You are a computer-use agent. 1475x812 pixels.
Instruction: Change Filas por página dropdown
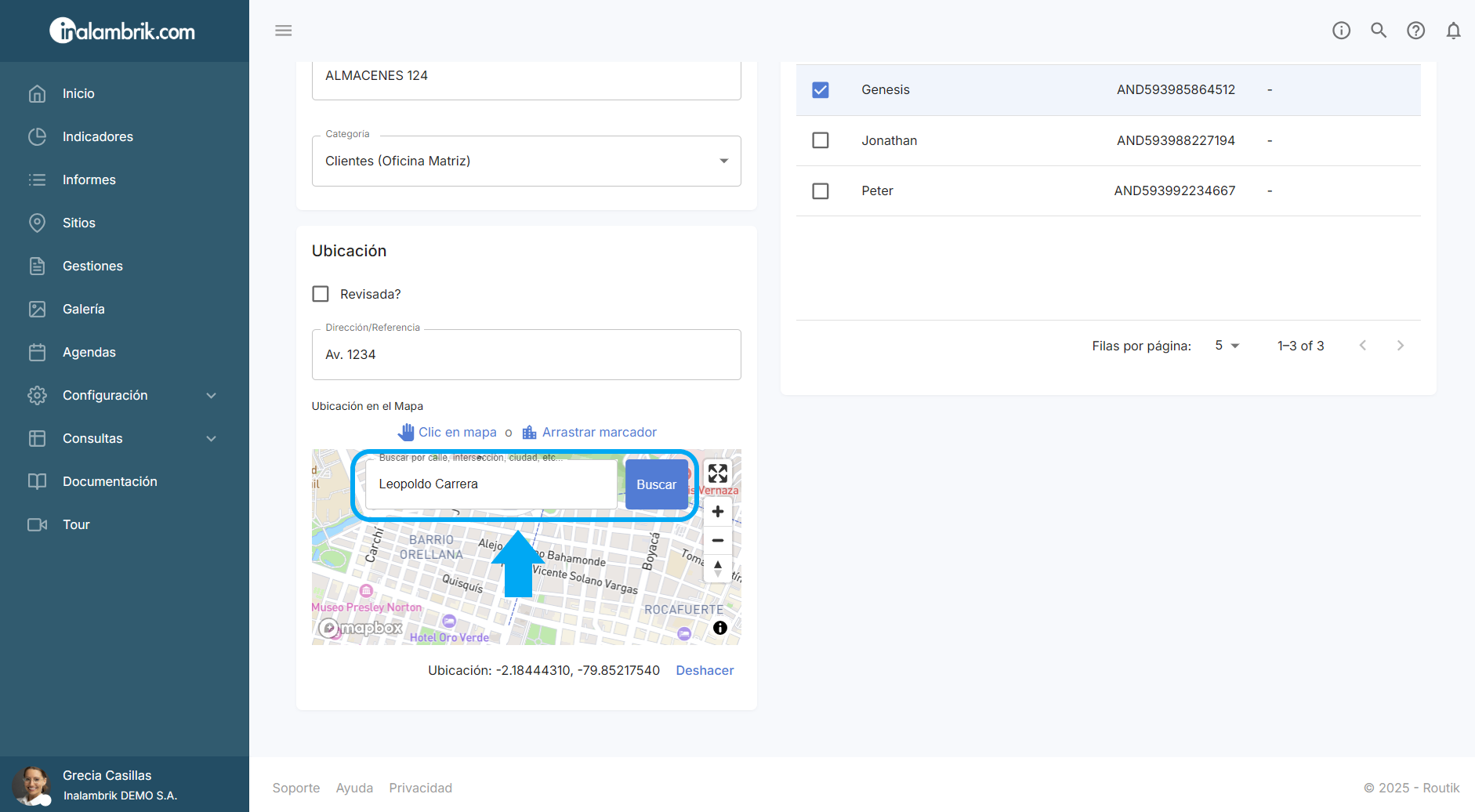point(1227,346)
